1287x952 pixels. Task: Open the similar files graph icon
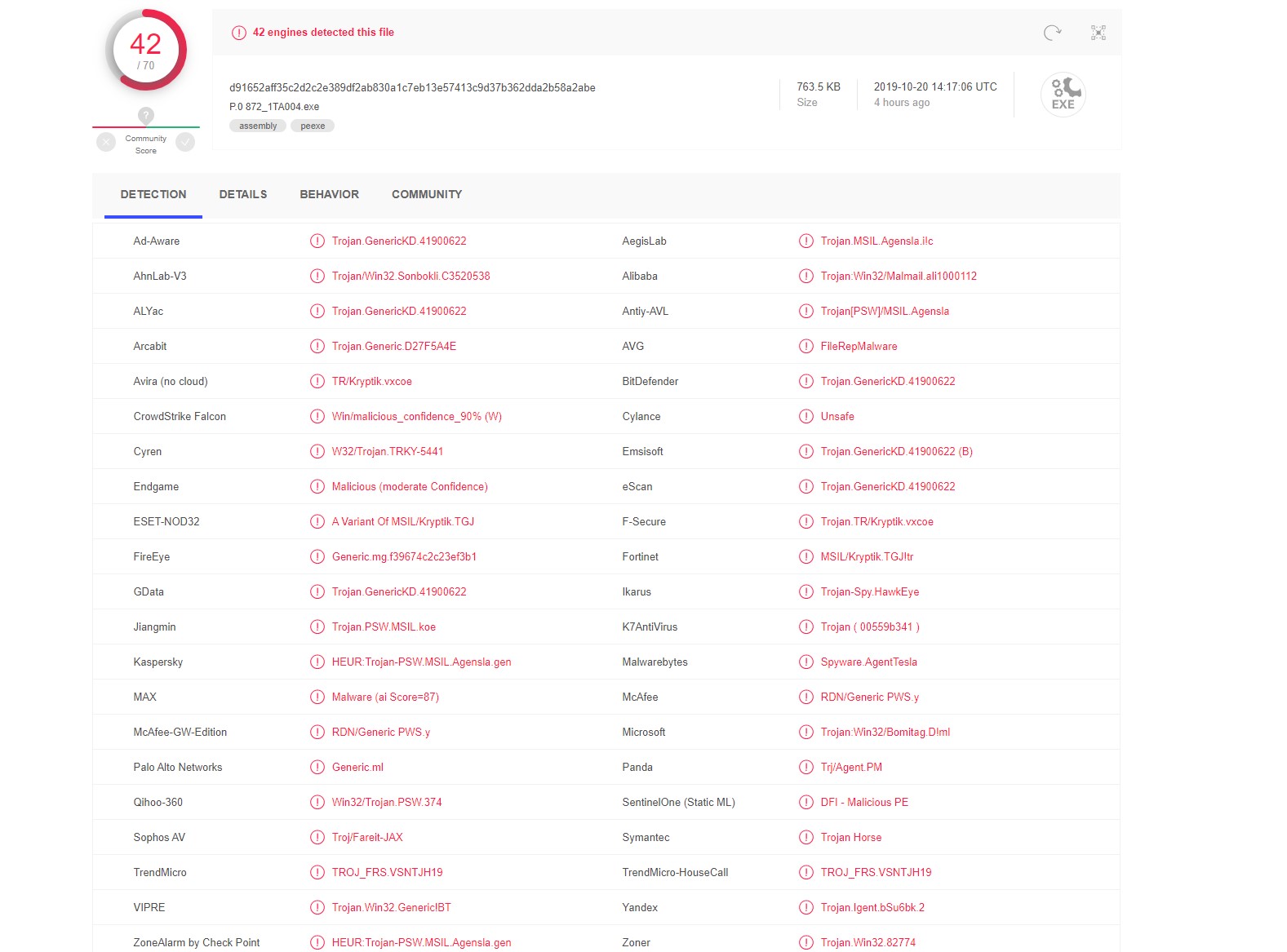(1098, 33)
